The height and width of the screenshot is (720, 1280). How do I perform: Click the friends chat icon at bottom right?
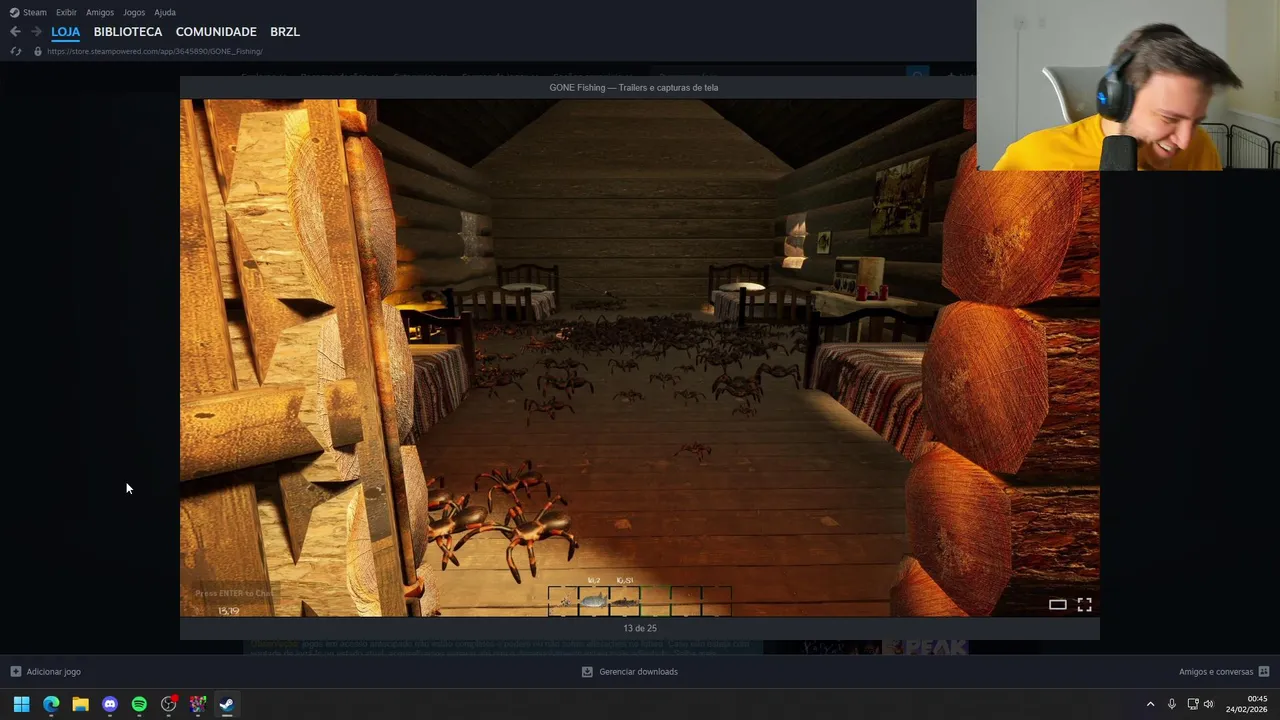[1264, 672]
